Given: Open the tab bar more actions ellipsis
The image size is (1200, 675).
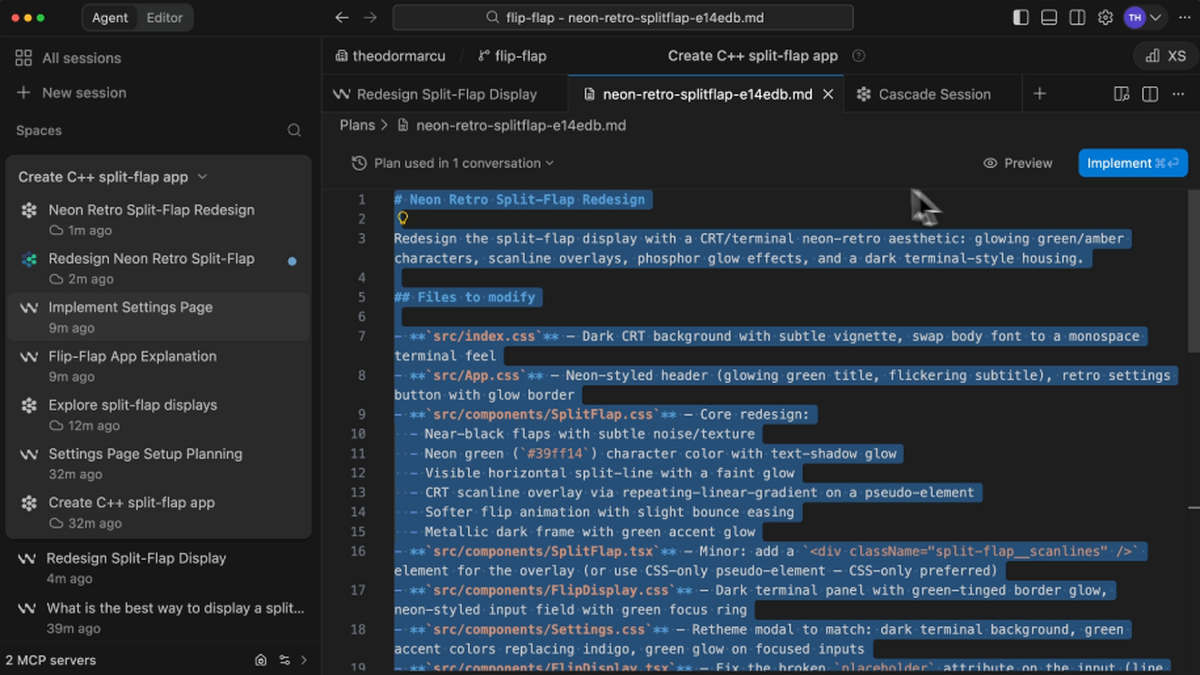Looking at the screenshot, I should click(x=1180, y=94).
